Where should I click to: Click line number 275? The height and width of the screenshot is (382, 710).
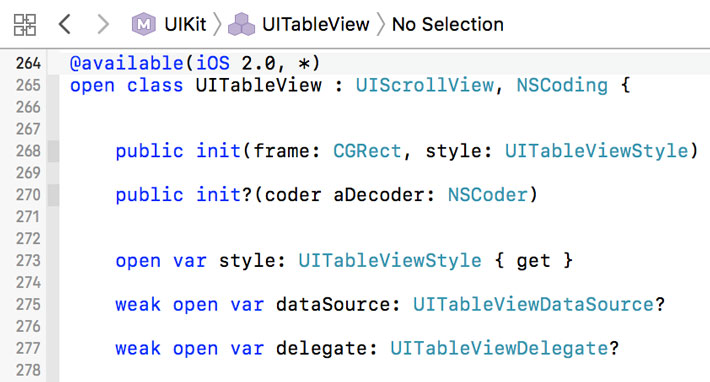(28, 305)
